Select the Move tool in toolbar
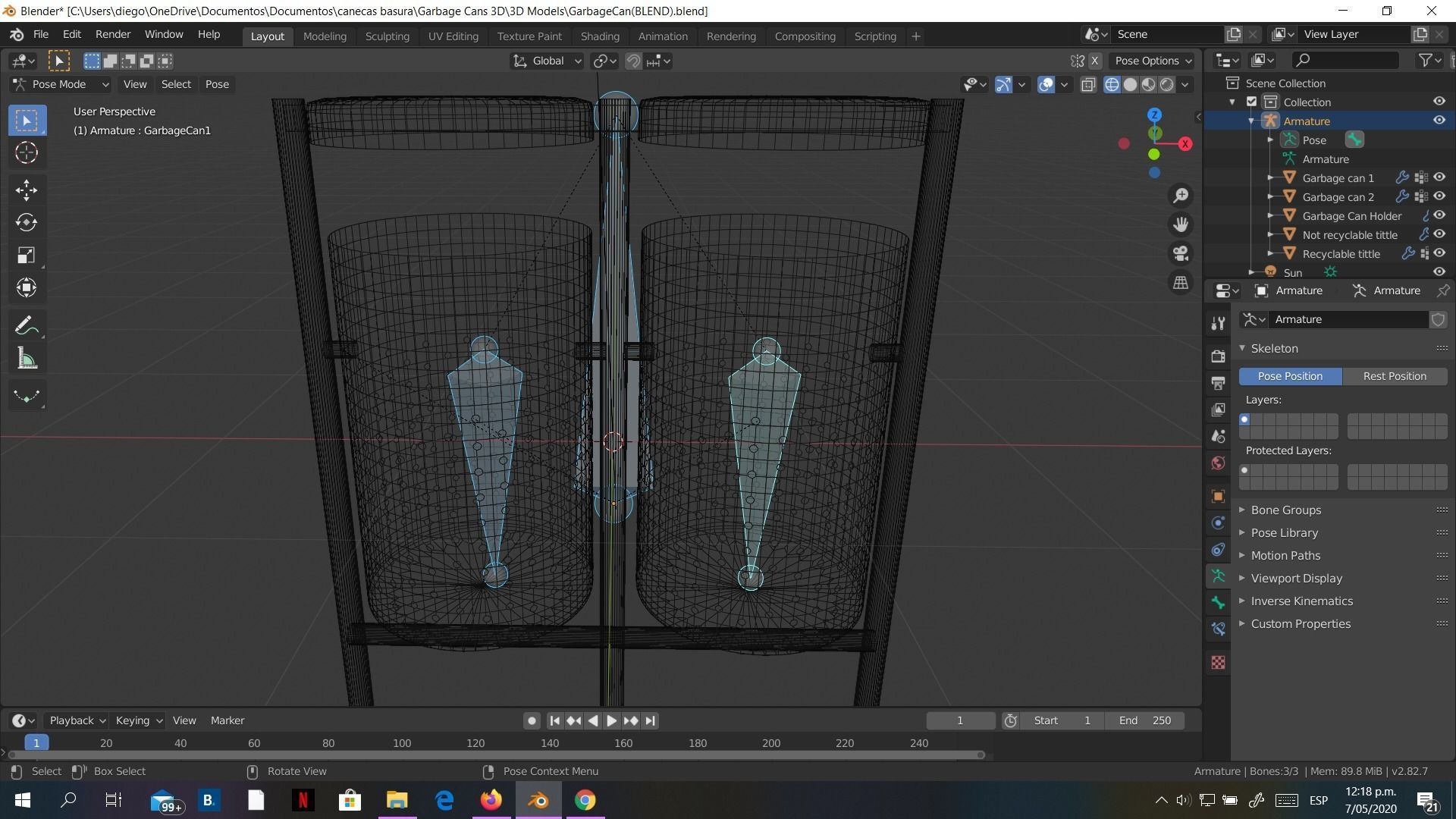Screen dimensions: 1456x819 tap(27, 190)
